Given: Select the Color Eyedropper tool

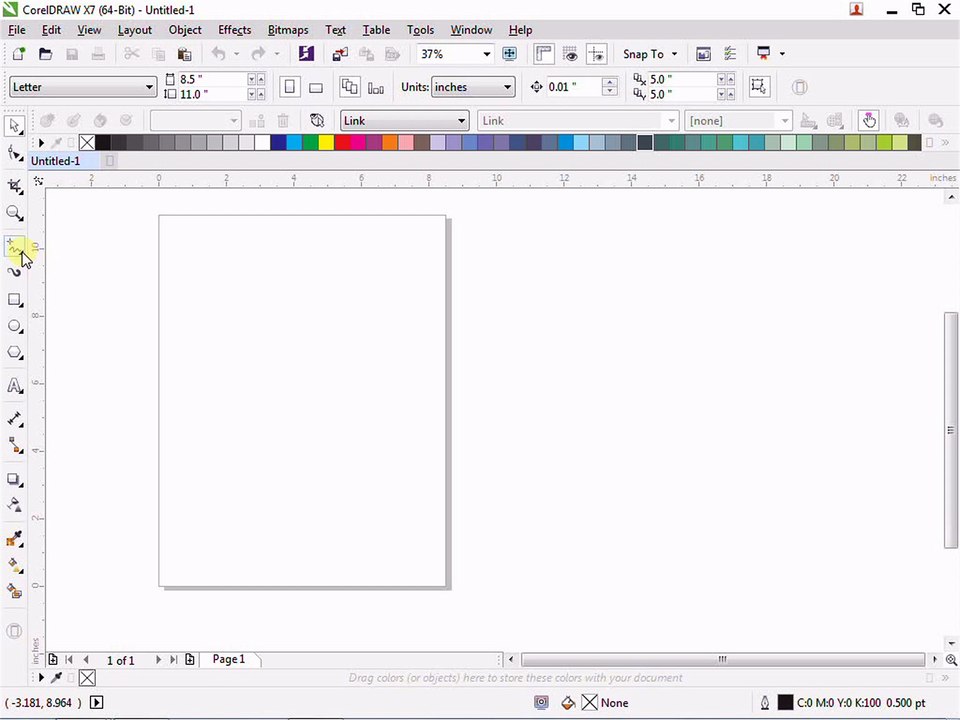Looking at the screenshot, I should [15, 539].
